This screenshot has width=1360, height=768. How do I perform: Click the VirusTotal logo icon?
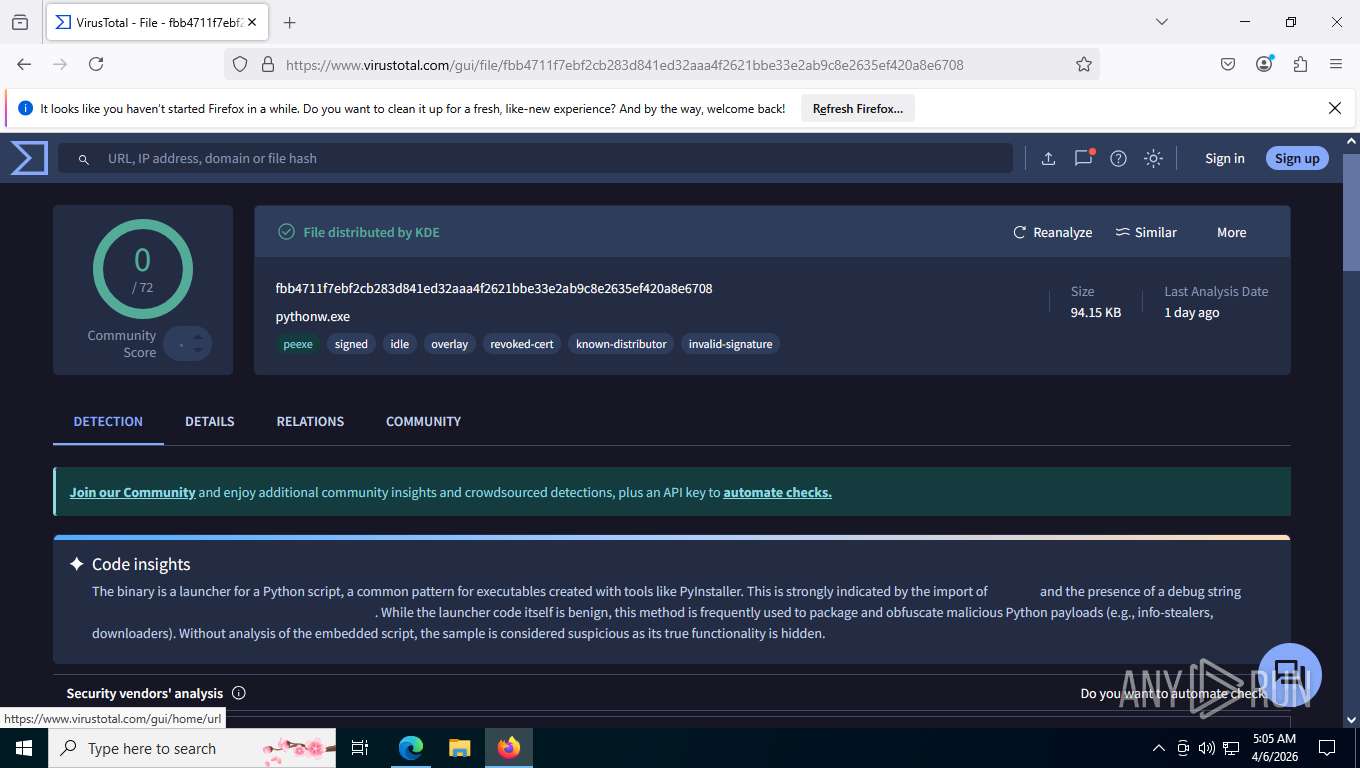[29, 158]
